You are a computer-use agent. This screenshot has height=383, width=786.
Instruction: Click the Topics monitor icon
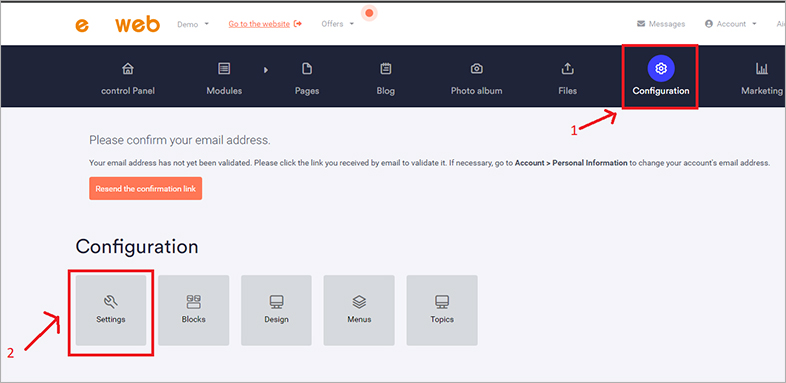click(442, 301)
